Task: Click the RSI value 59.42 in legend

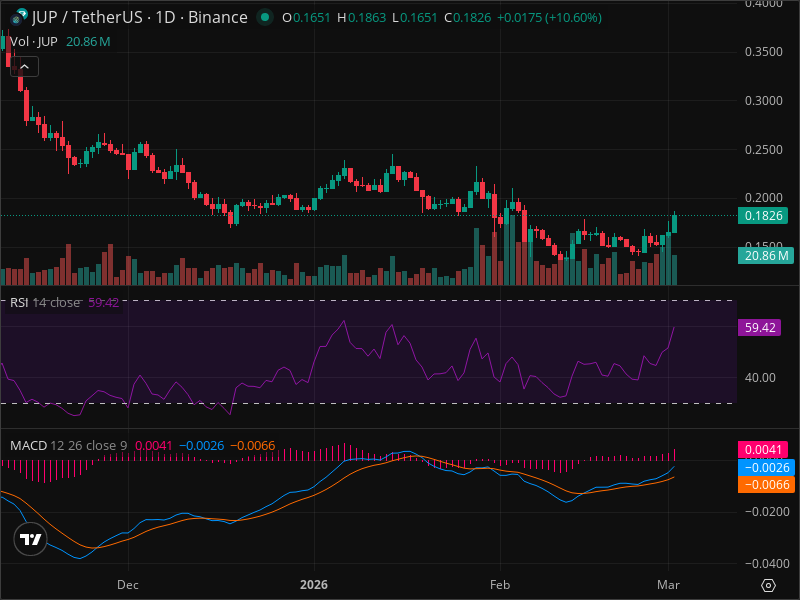Action: [104, 303]
